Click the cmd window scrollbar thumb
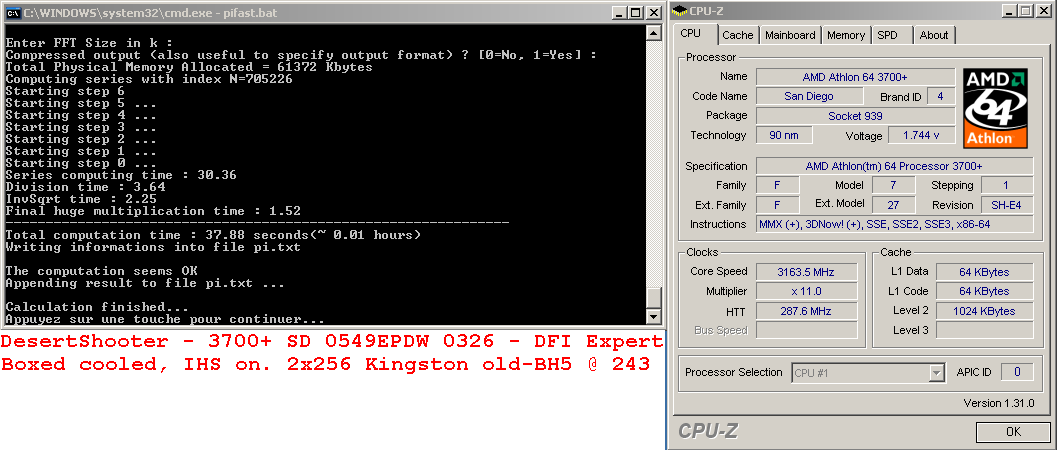 pos(653,297)
